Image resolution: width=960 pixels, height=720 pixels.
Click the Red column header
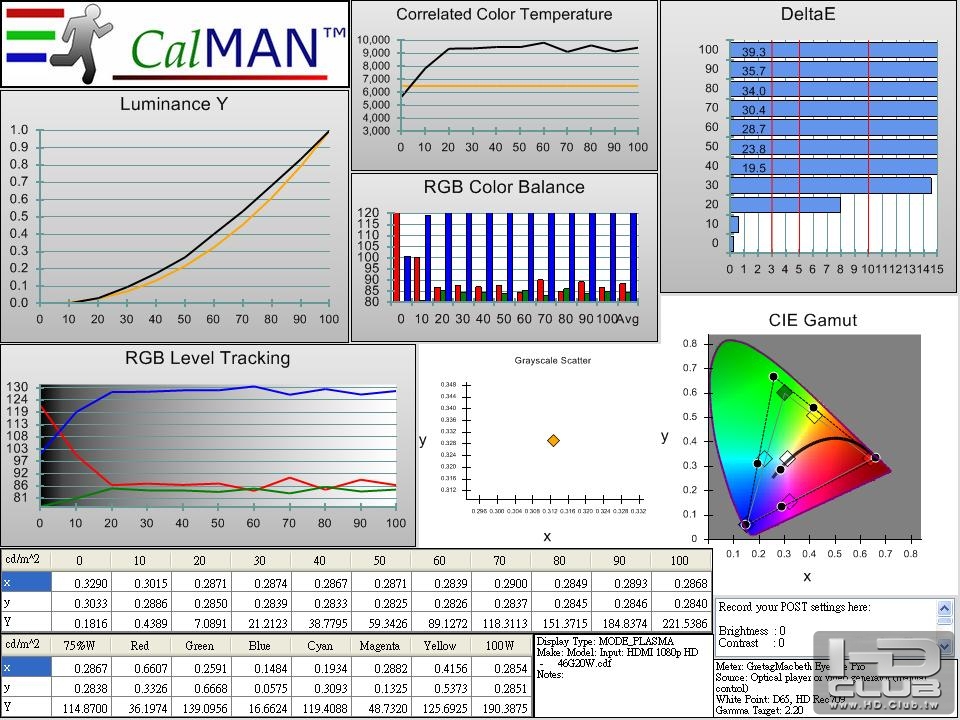pos(141,645)
